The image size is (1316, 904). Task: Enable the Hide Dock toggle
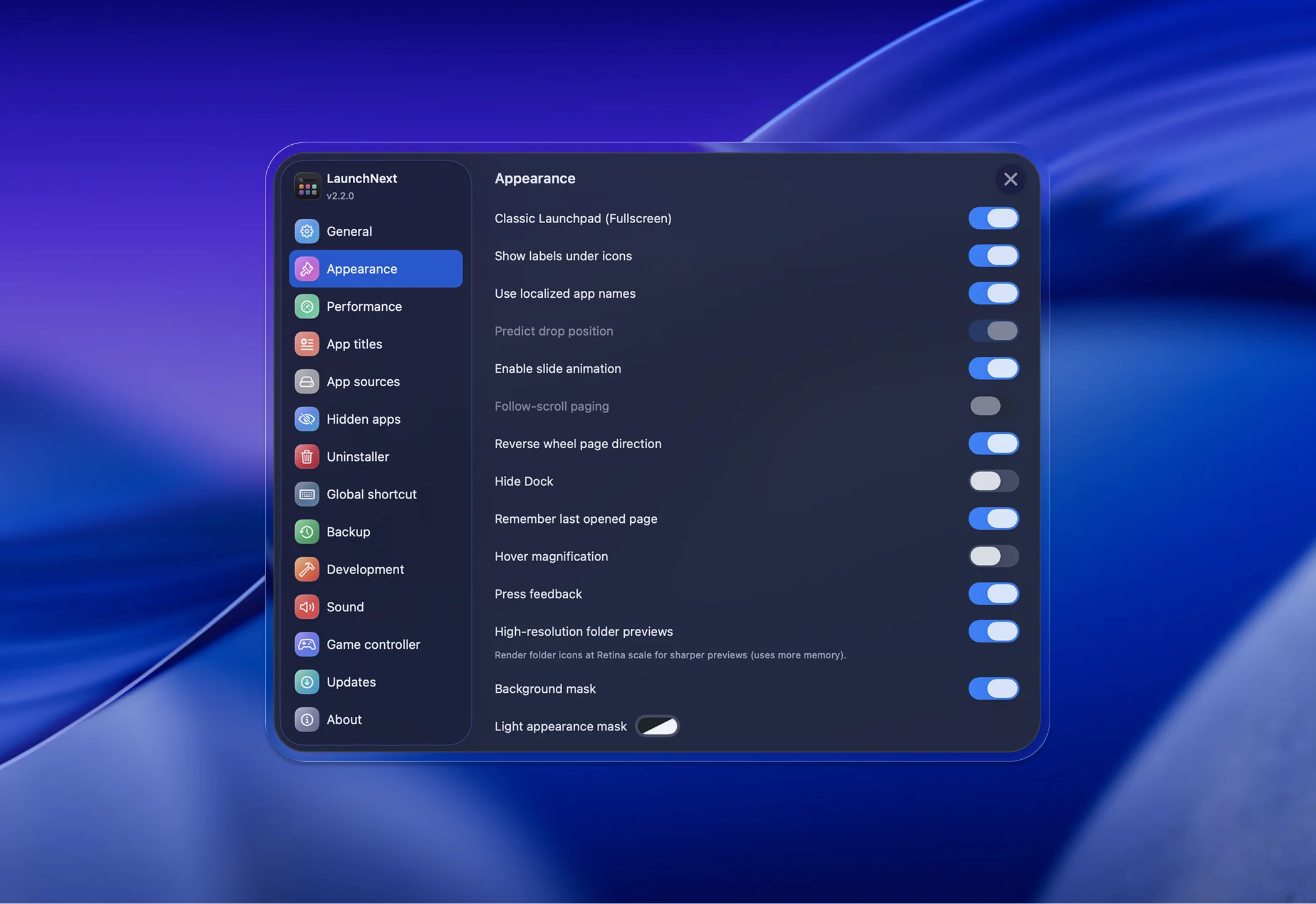993,481
